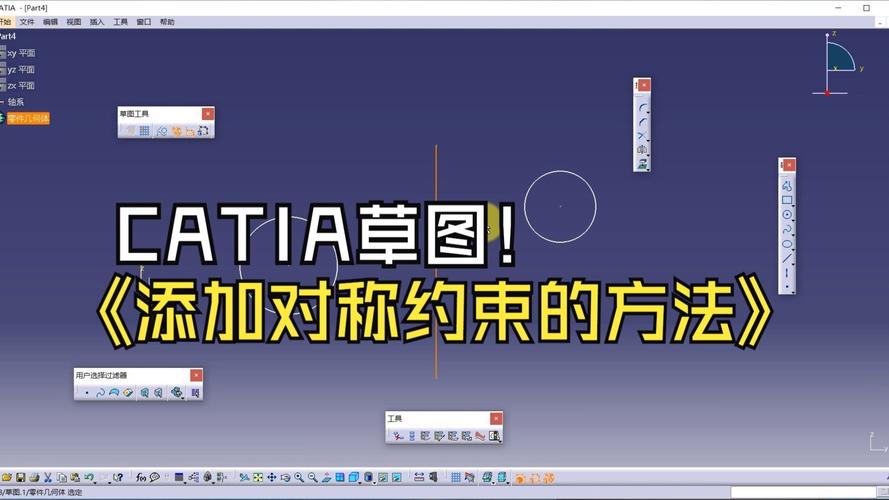Select xy 平面 in the tree
The width and height of the screenshot is (889, 500).
(21, 53)
